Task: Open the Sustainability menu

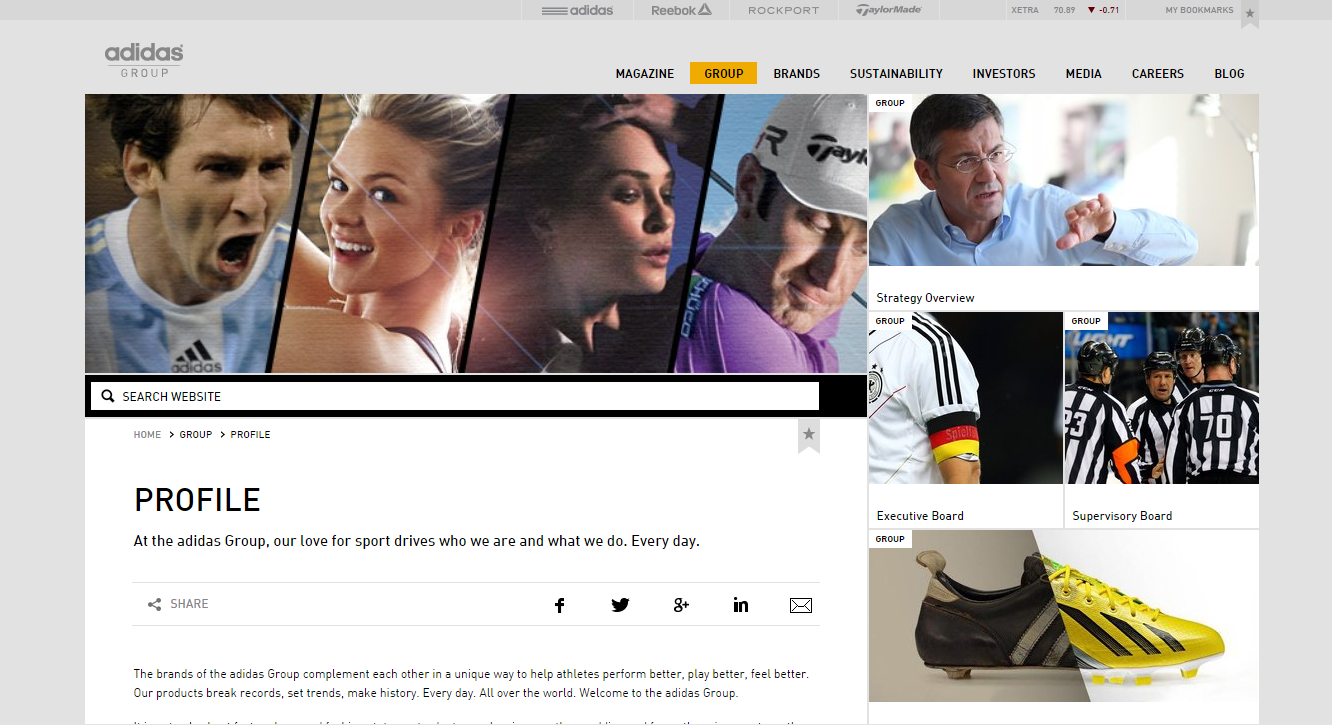Action: click(896, 73)
